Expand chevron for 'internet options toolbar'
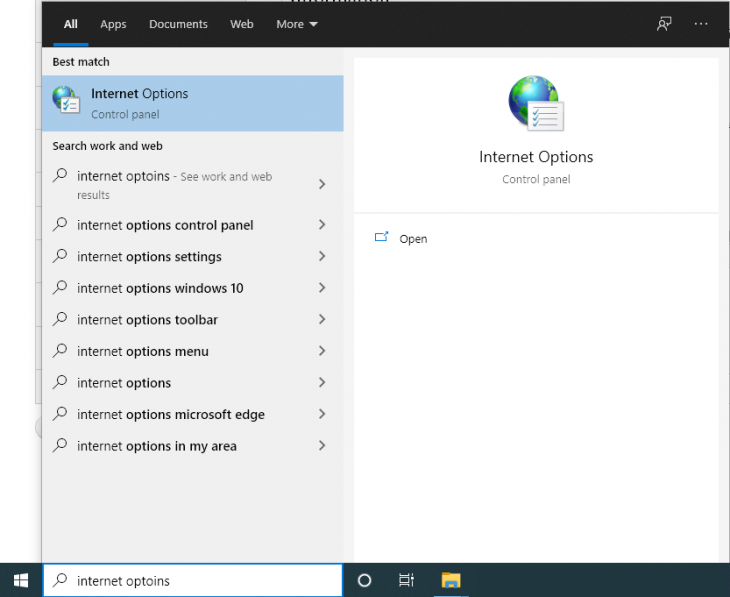The image size is (730, 597). pos(322,319)
